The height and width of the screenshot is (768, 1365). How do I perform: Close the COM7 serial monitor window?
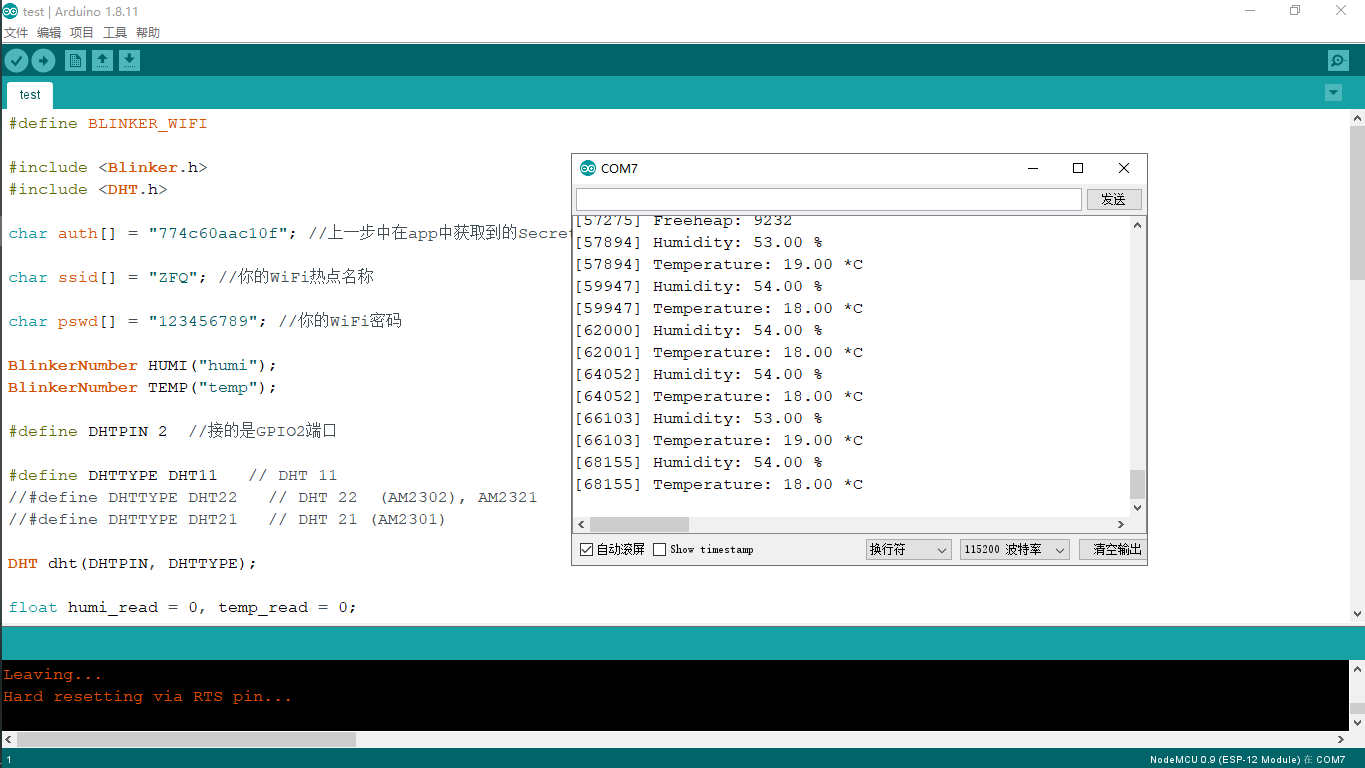1124,168
